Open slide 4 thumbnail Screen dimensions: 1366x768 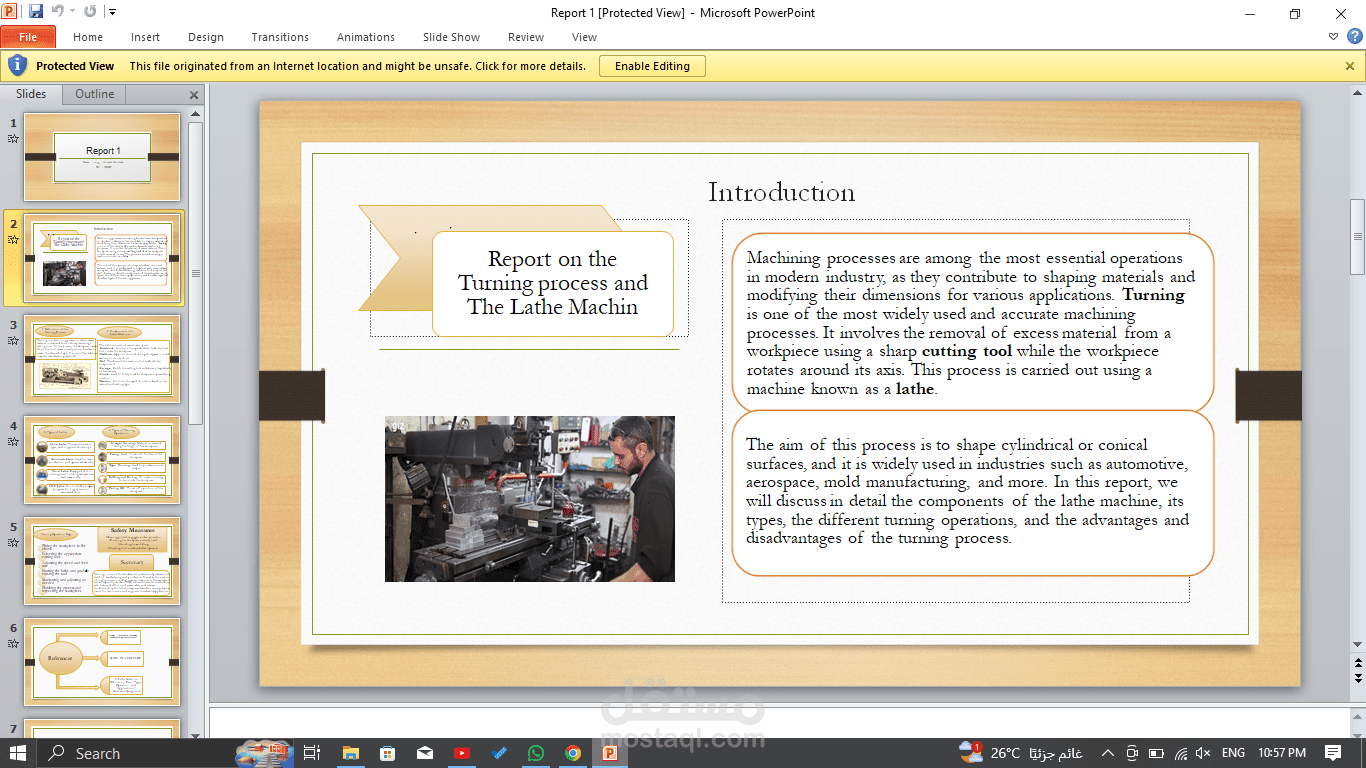tap(102, 460)
